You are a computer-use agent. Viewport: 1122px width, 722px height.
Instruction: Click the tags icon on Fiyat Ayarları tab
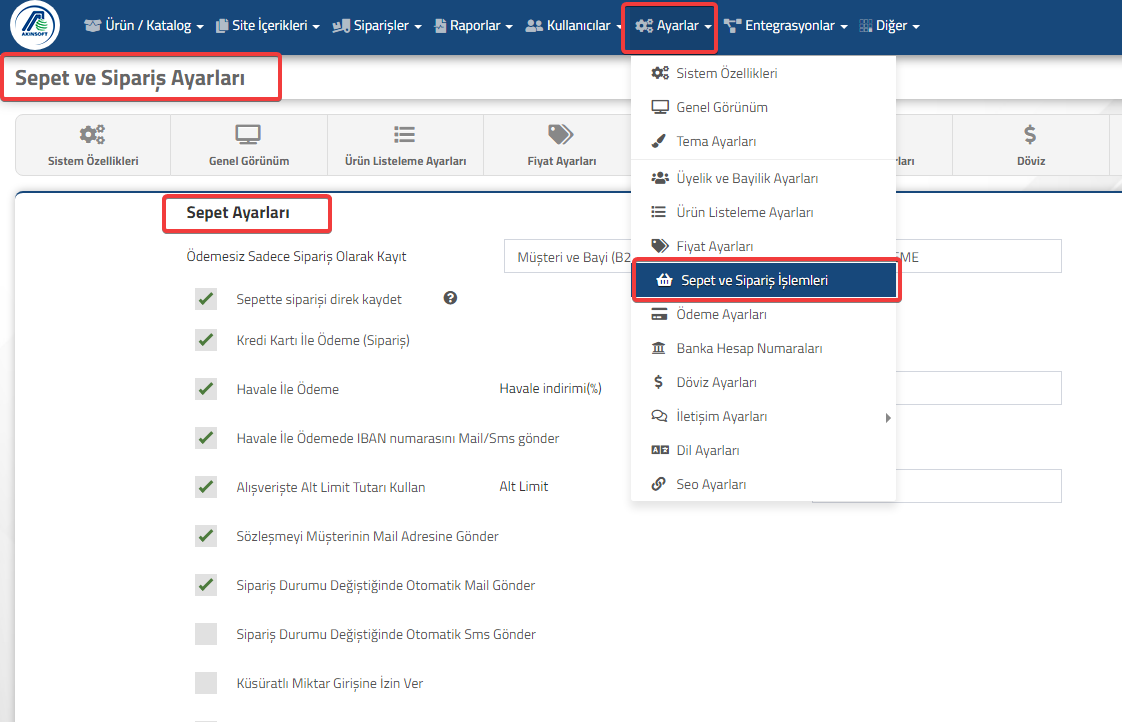[x=561, y=134]
